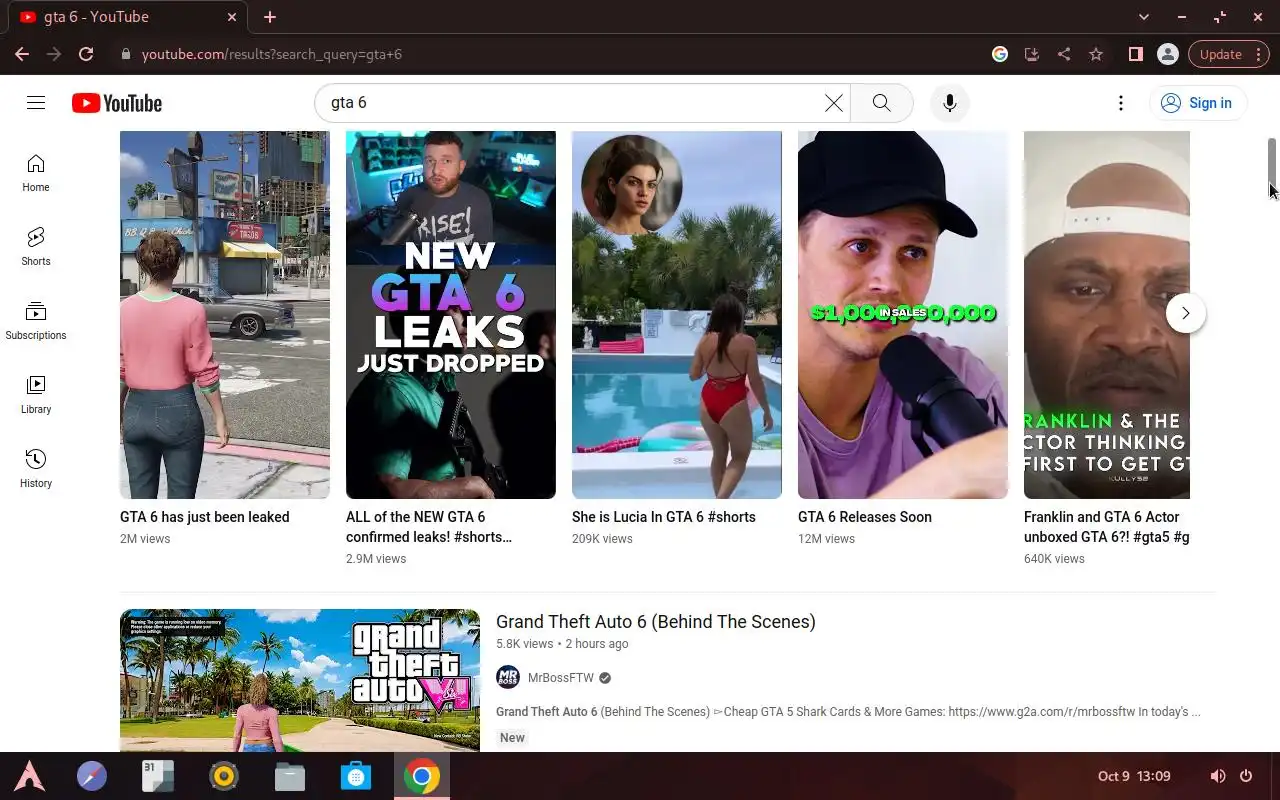Open the Grand Theft Auto VI video thumbnail

click(300, 680)
